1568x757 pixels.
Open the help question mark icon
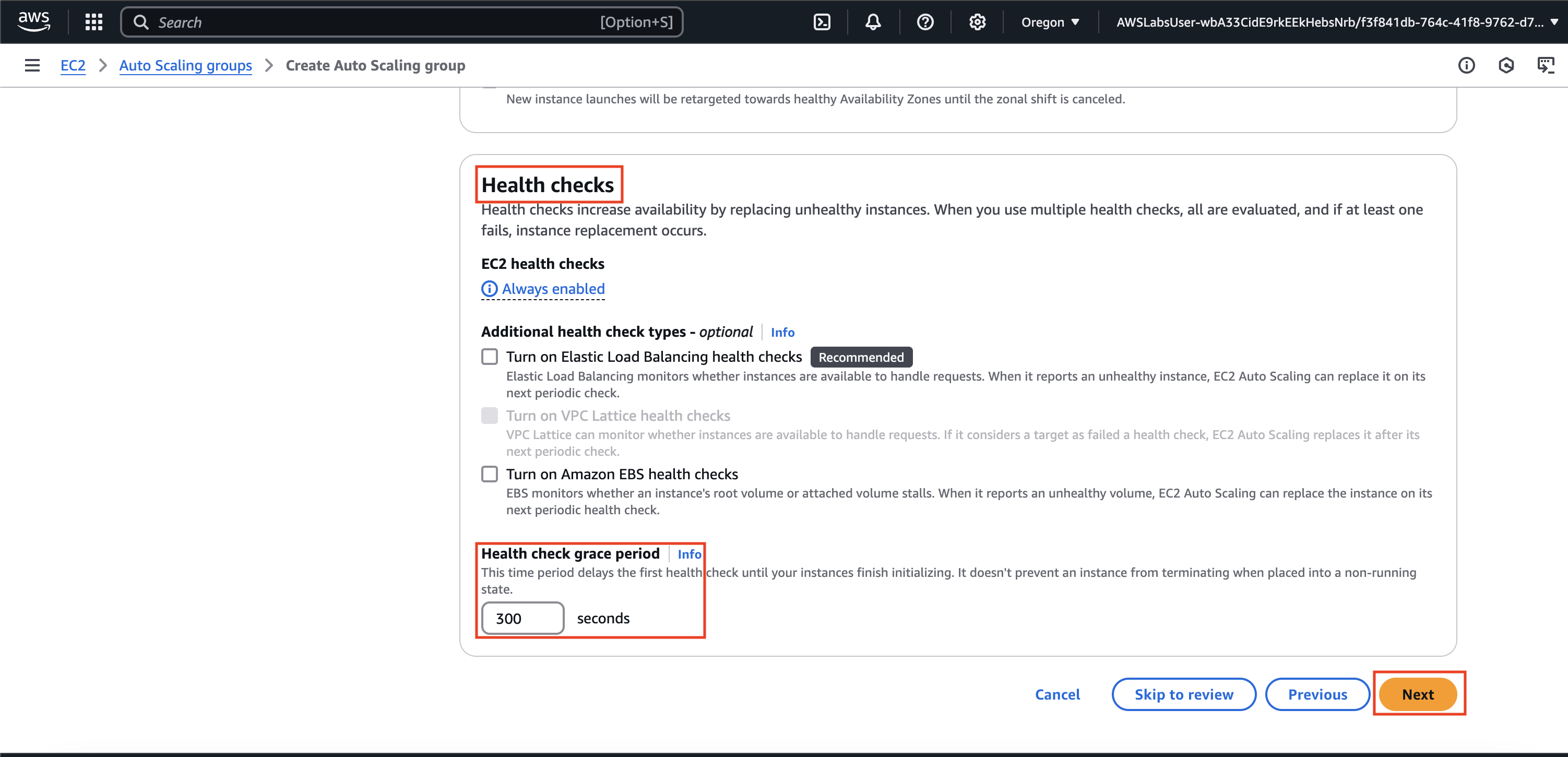924,22
